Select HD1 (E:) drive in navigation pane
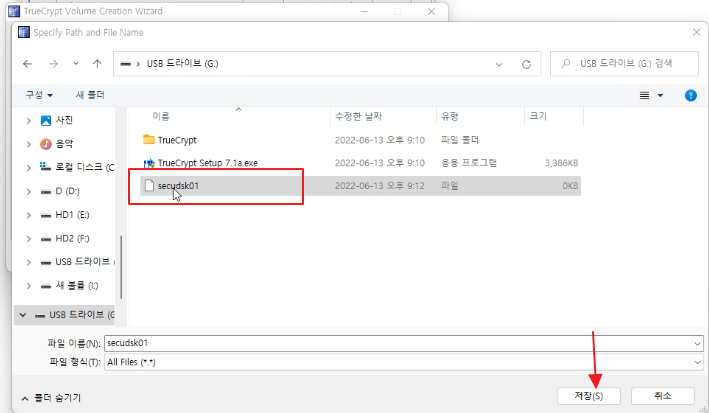This screenshot has height=413, width=709. [72, 215]
